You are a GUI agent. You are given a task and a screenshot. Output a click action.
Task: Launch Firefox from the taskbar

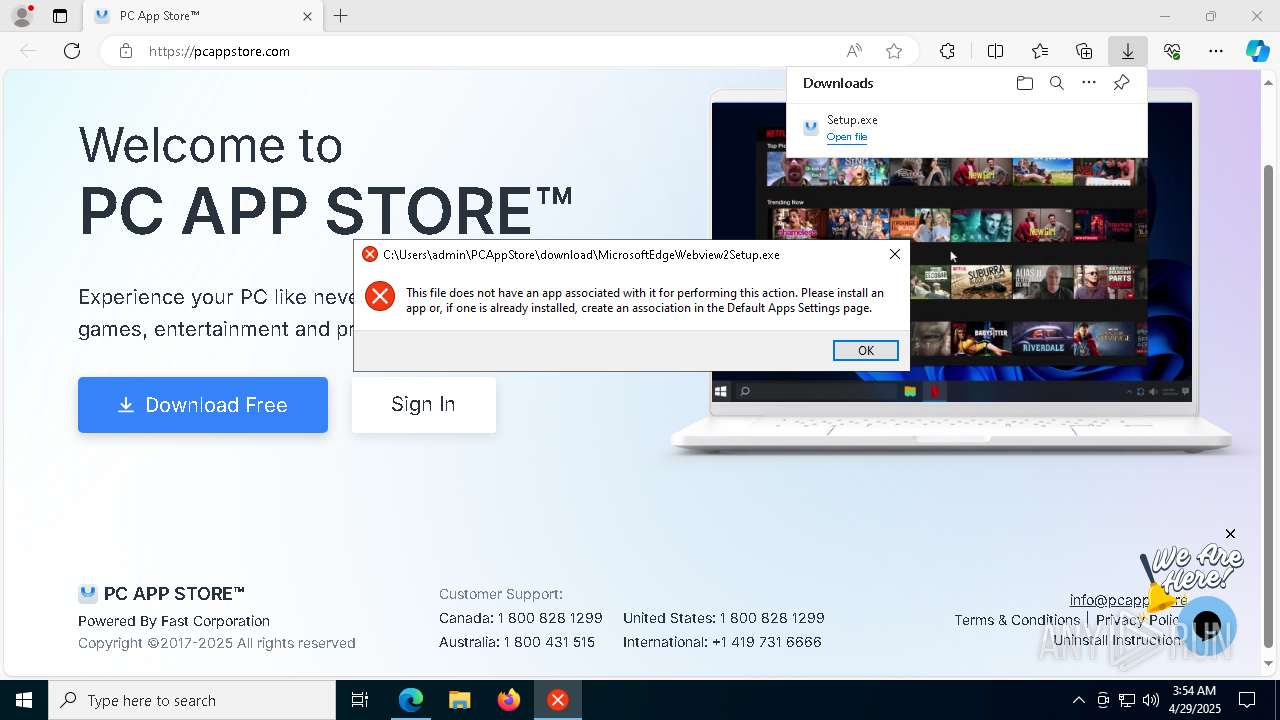pyautogui.click(x=509, y=700)
